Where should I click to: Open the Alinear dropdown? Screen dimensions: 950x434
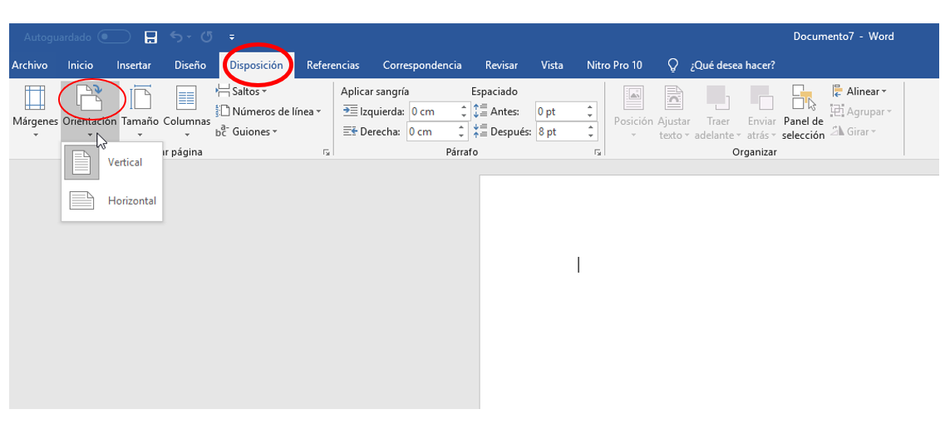859,92
